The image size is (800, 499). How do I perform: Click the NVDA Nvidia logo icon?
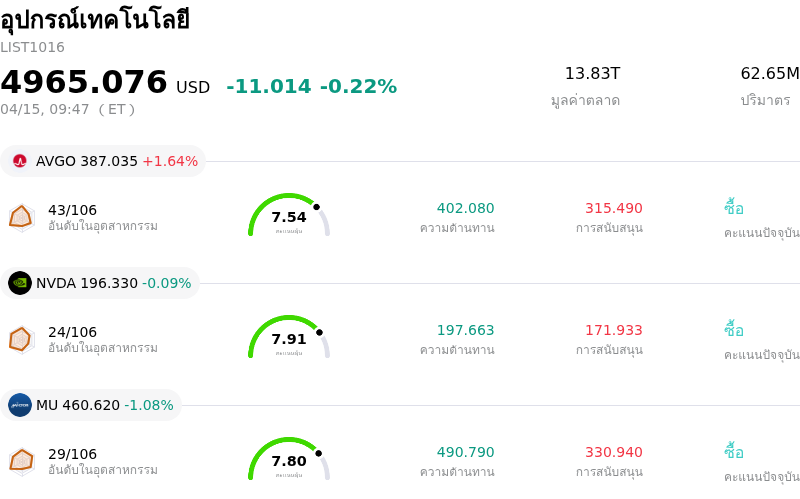[x=20, y=283]
